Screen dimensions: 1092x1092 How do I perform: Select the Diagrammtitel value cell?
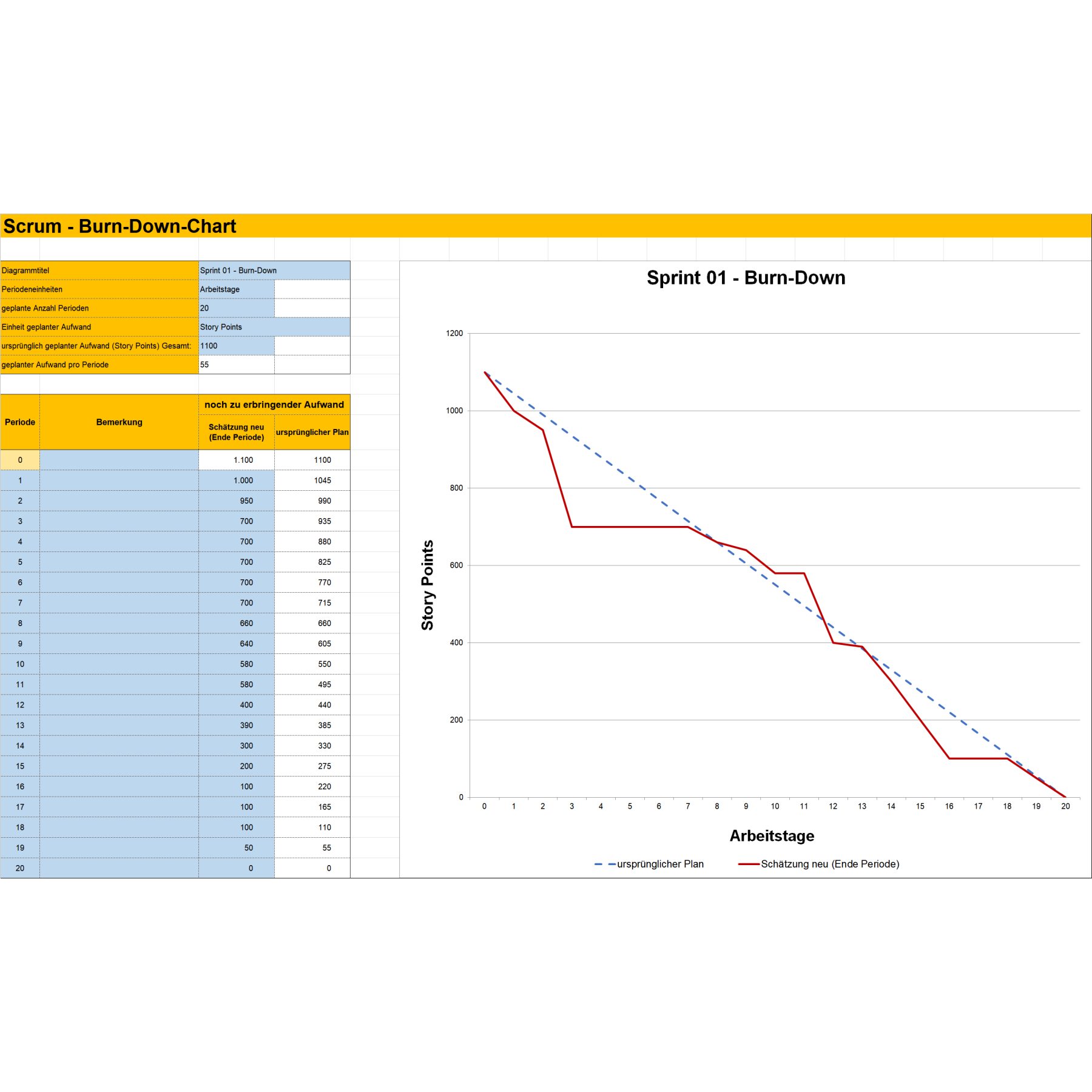pyautogui.click(x=274, y=271)
